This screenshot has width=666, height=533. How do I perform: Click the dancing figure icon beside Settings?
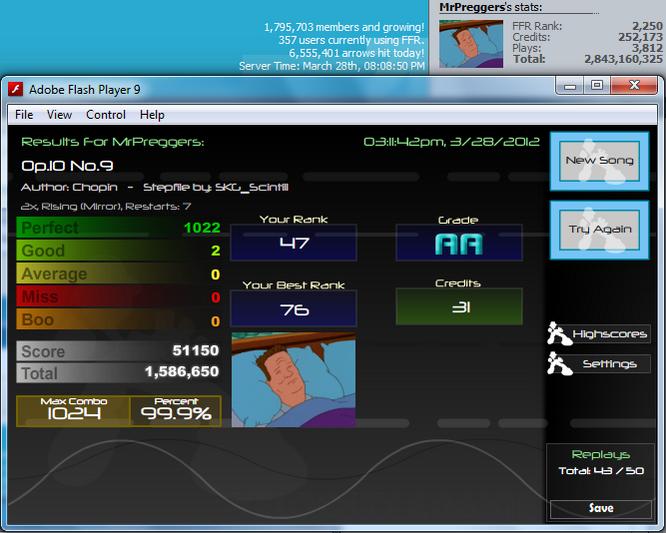pos(559,364)
